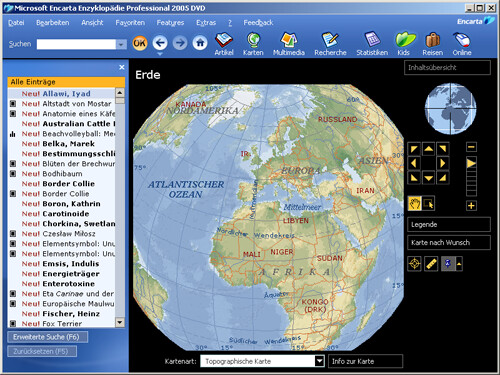
Task: Open the Kids section
Action: tap(404, 44)
